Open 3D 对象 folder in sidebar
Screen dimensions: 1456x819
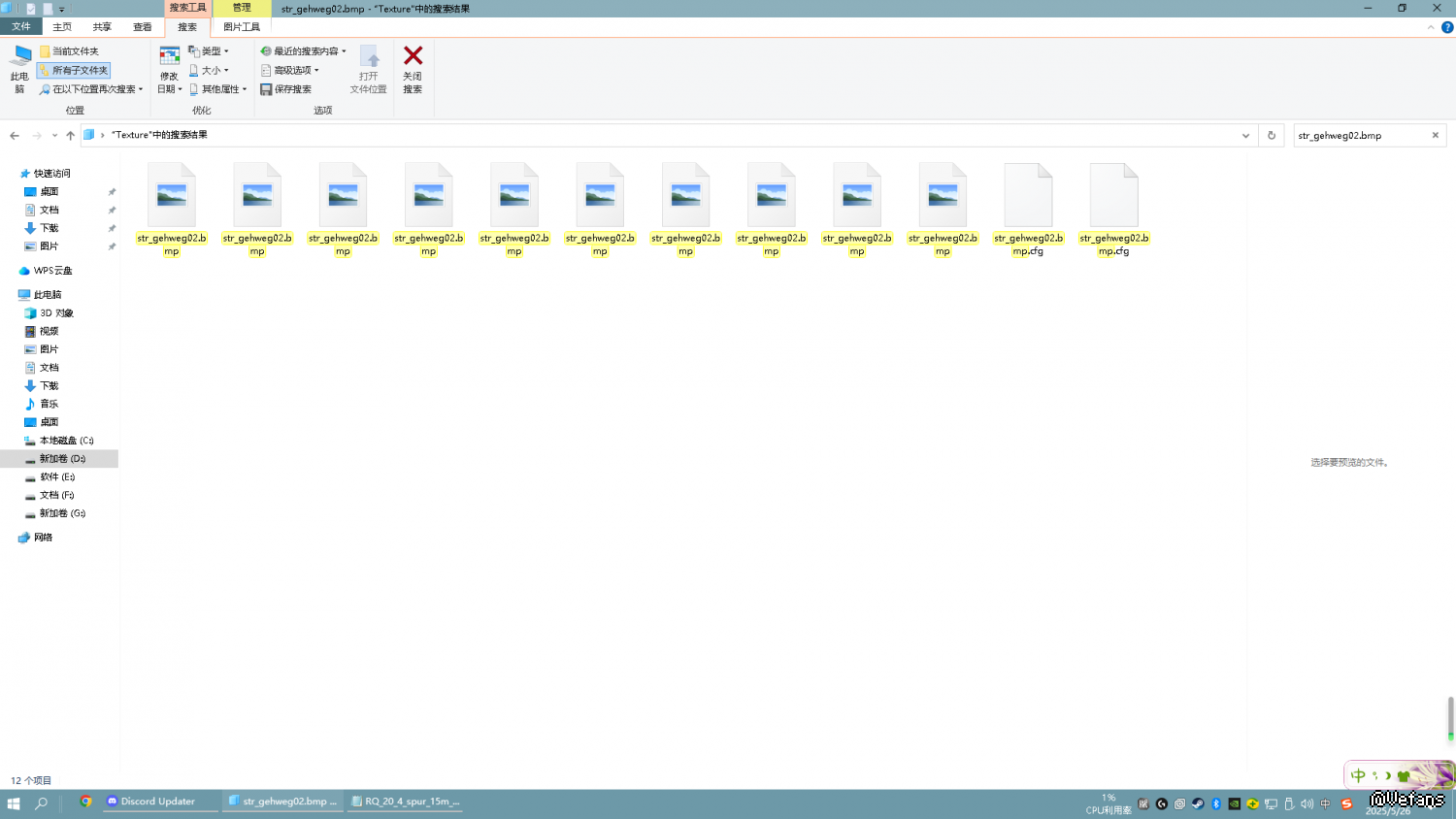point(49,313)
